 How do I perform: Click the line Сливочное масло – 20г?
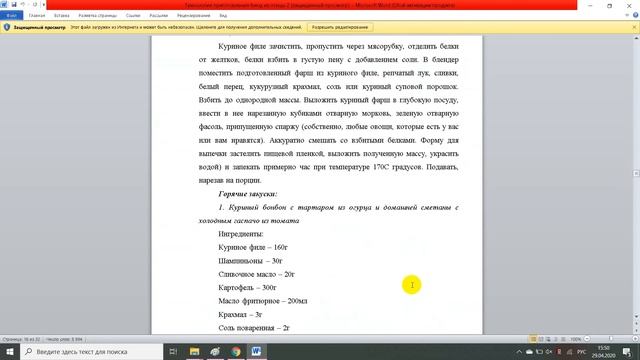point(256,274)
